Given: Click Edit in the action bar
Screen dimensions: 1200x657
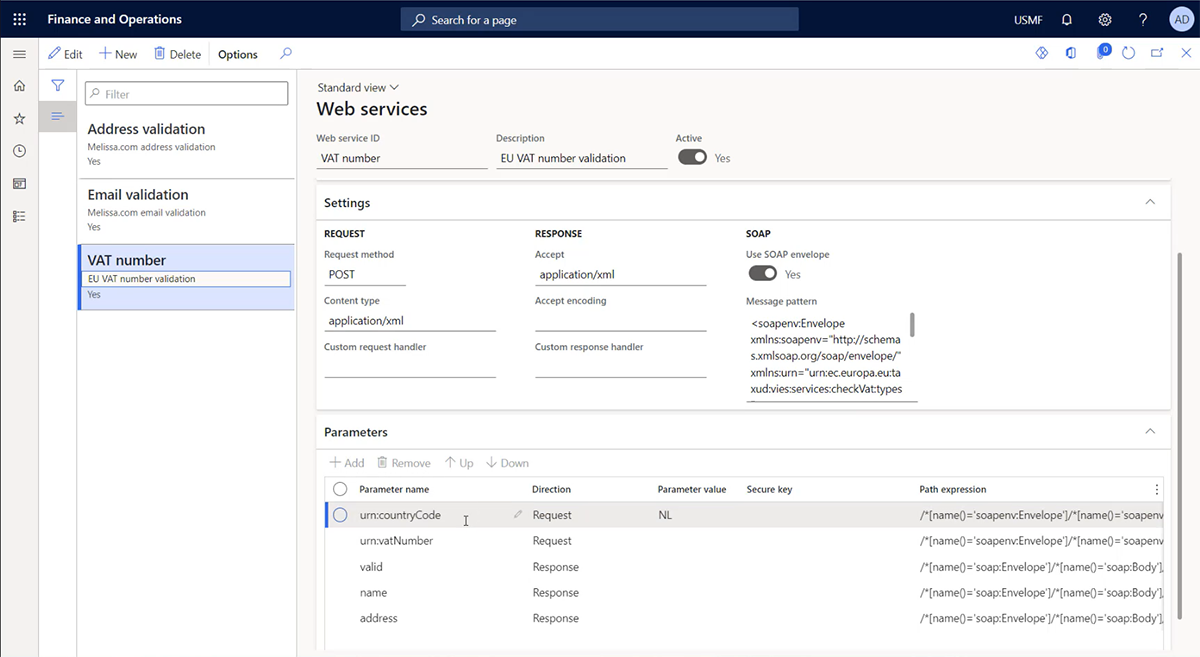Looking at the screenshot, I should [x=66, y=54].
